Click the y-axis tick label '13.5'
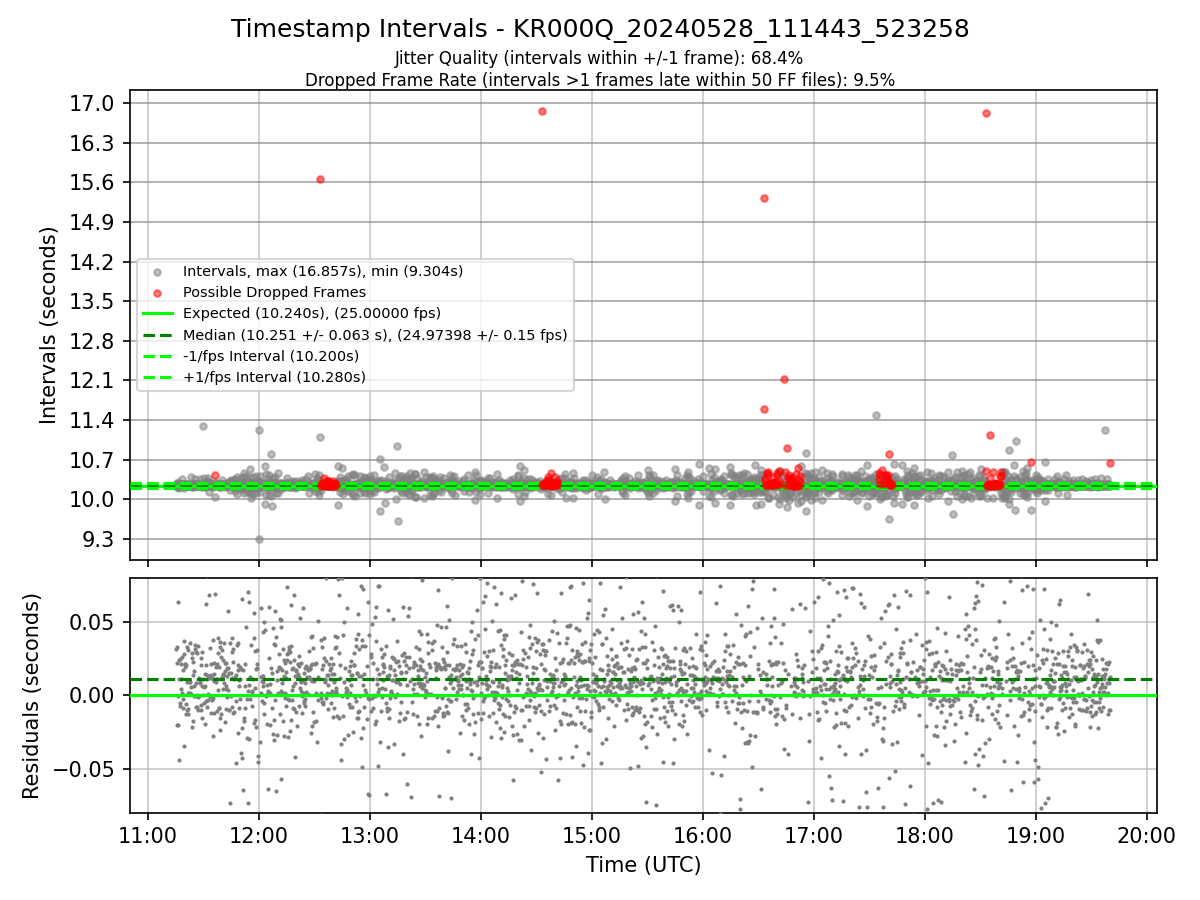The width and height of the screenshot is (1200, 900). pyautogui.click(x=93, y=302)
